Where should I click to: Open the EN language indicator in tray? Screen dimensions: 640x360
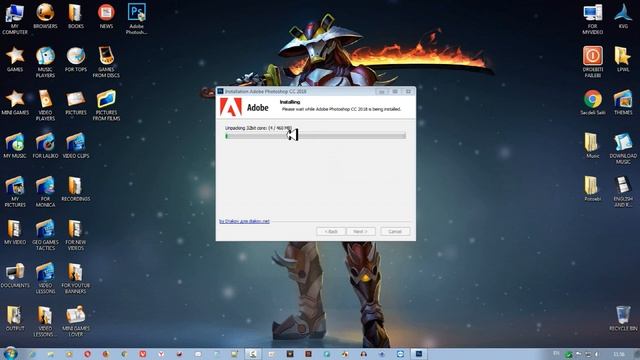pos(556,353)
